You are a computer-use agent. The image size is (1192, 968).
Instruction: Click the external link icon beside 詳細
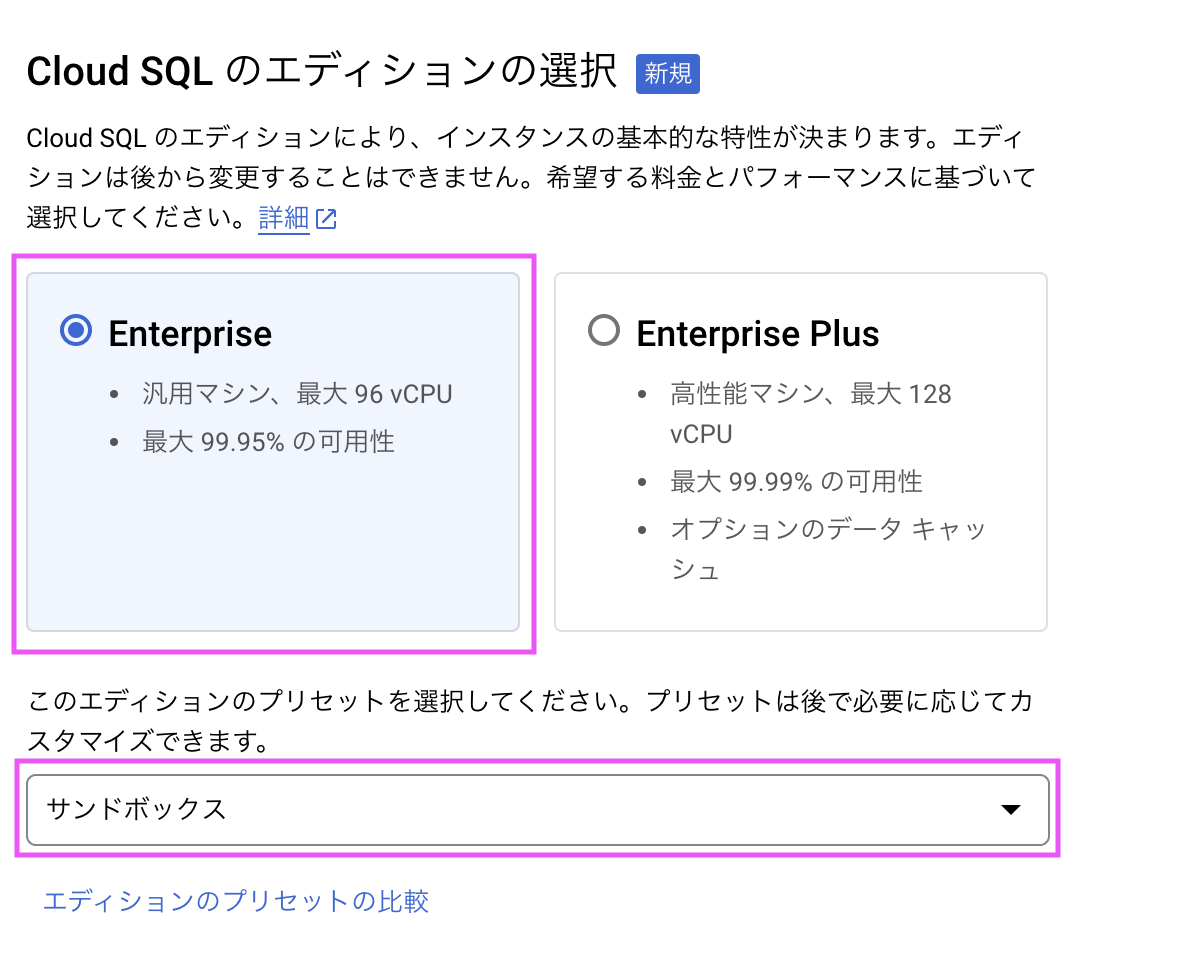(327, 217)
